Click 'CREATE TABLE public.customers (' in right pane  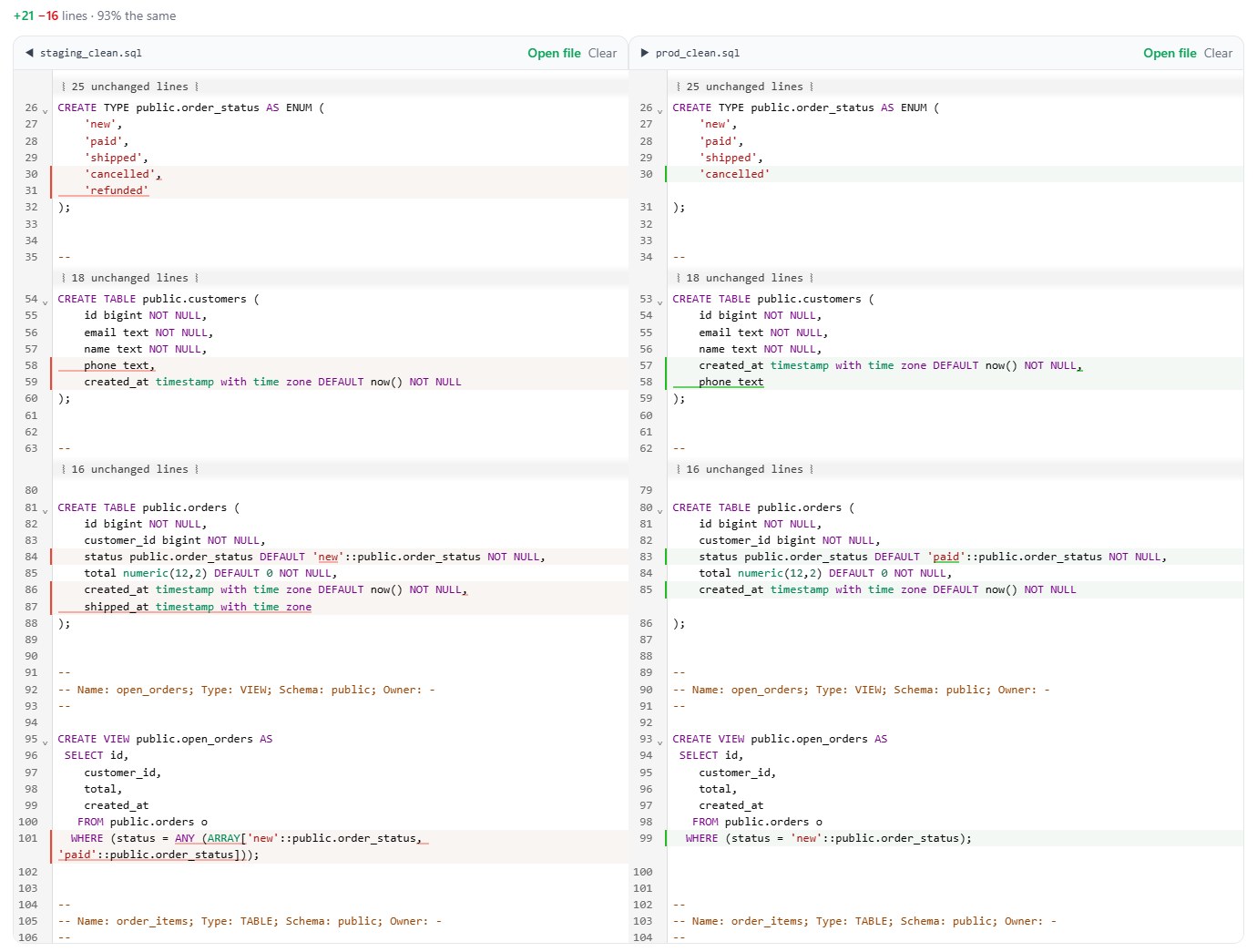pos(772,299)
